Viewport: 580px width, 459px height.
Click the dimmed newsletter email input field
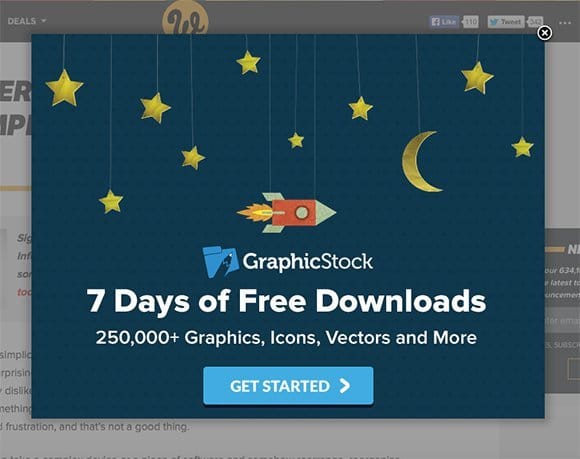tap(562, 320)
